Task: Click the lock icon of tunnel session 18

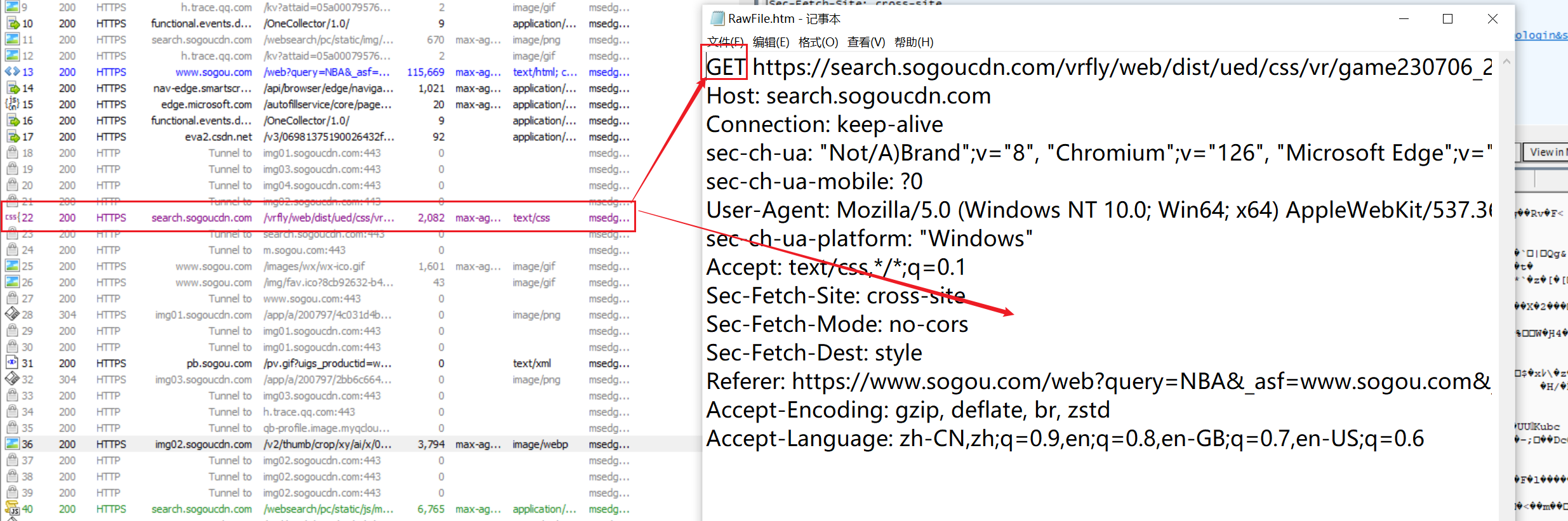Action: [12, 153]
